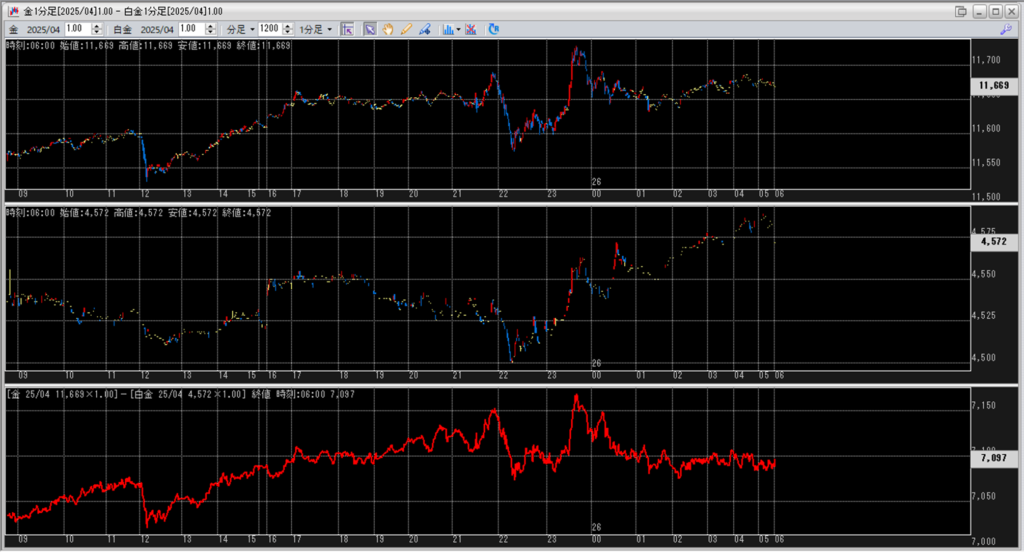
Task: Choose the pencil drawing tool
Action: click(406, 29)
